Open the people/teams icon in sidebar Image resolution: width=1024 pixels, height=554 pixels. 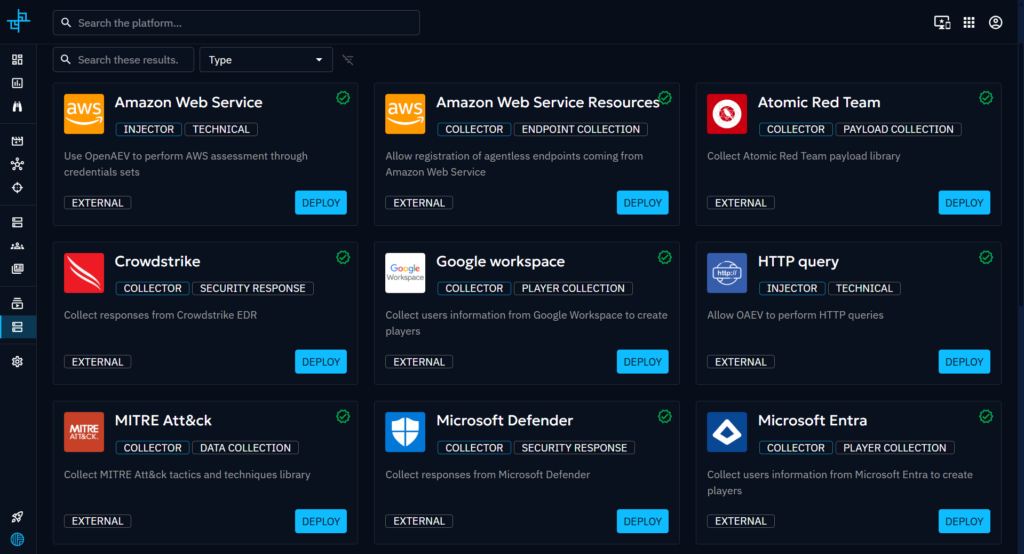17,245
